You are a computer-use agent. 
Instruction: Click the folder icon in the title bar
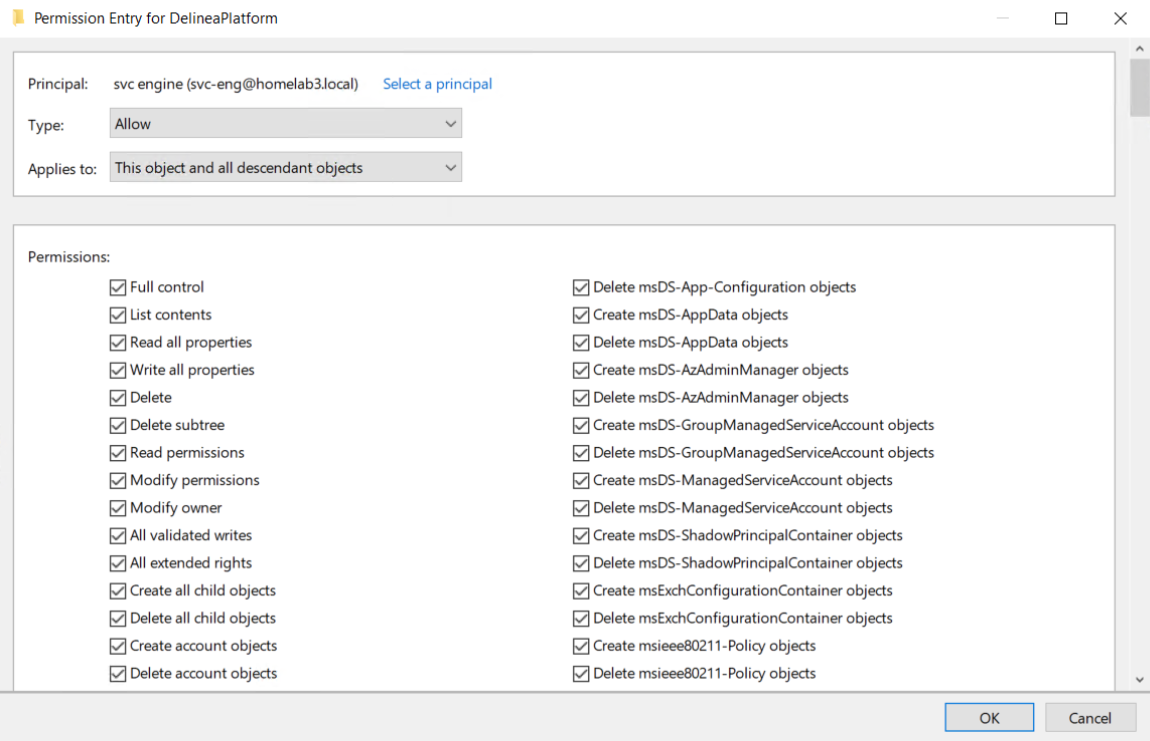point(18,18)
